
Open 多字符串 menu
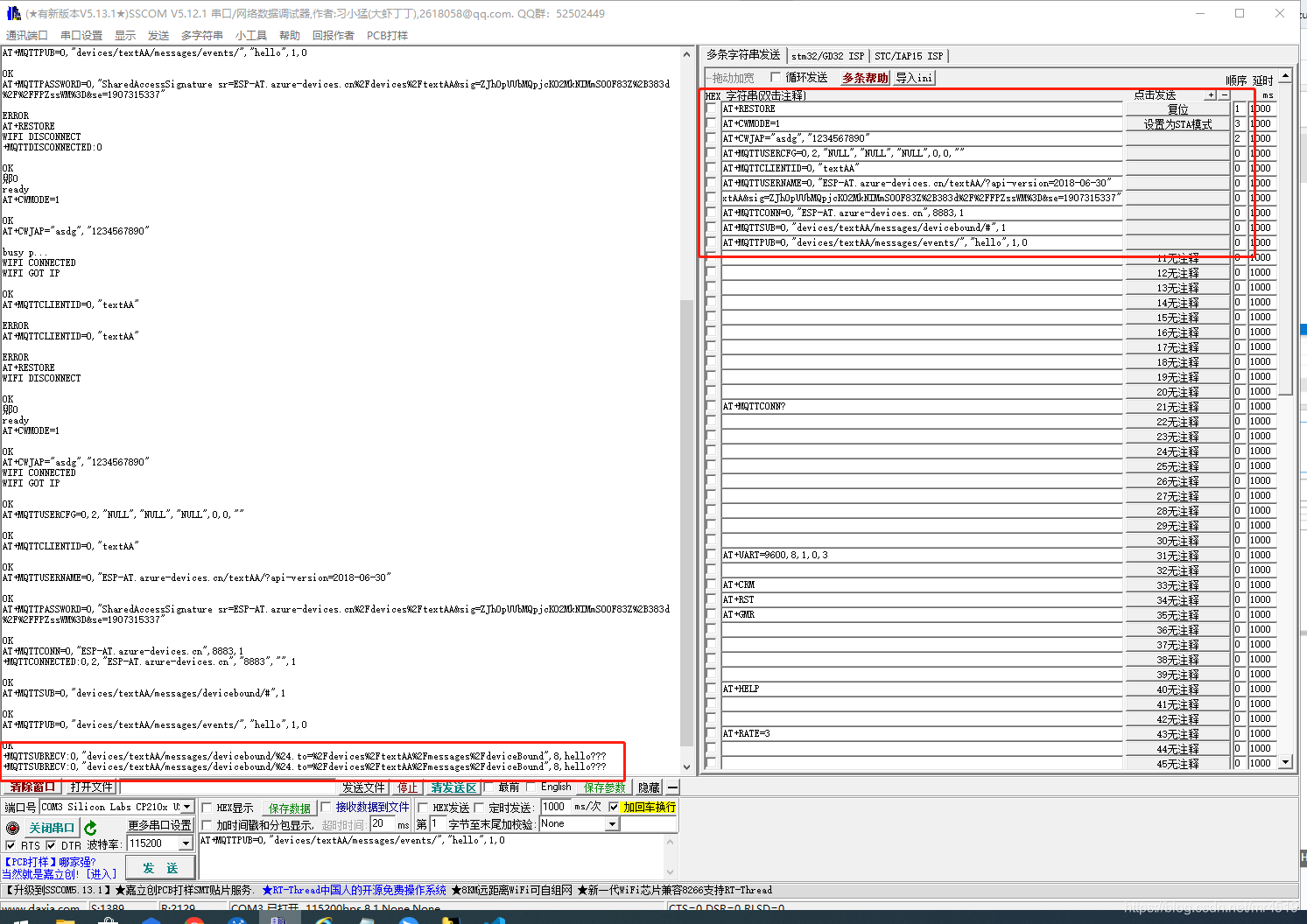point(202,36)
